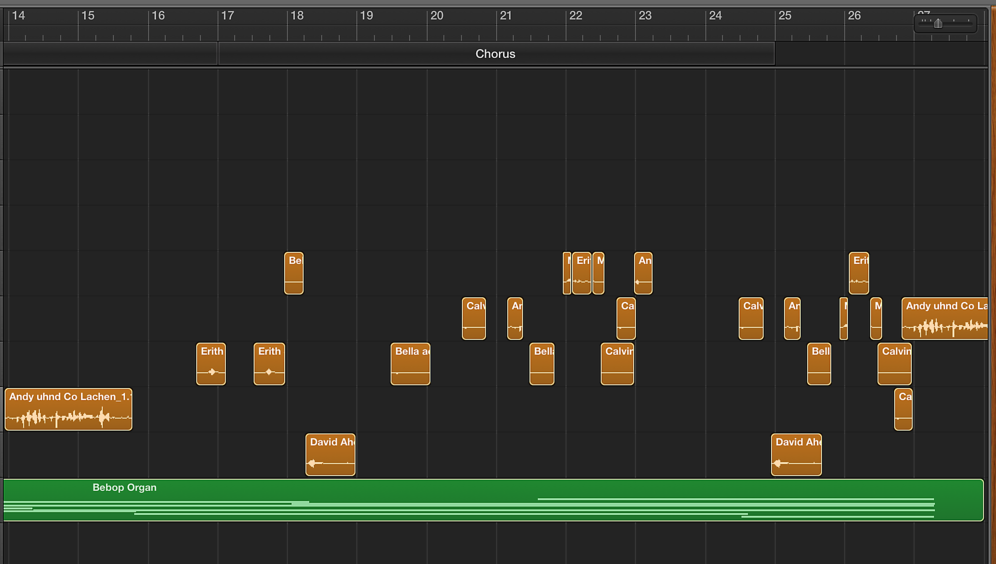Select the Calvin region before bar 23
Screen dimensions: 996x564
click(x=617, y=364)
